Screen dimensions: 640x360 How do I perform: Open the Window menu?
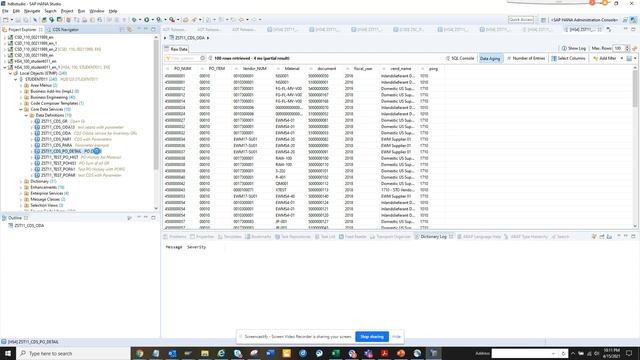(97, 11)
